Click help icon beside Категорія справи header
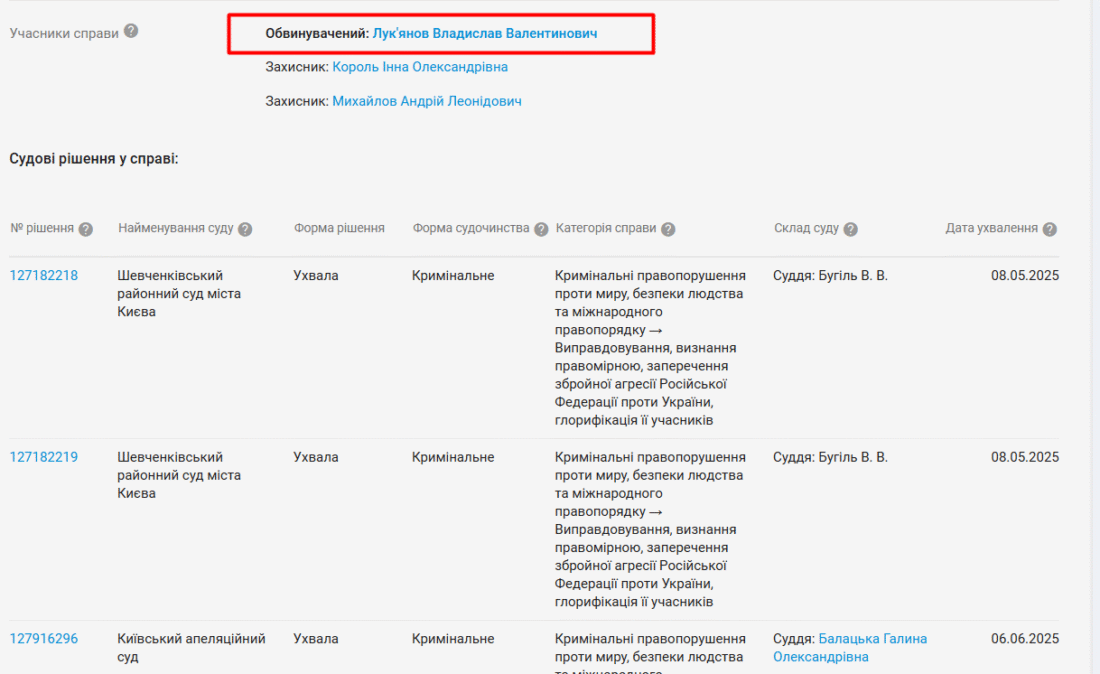 pyautogui.click(x=668, y=229)
